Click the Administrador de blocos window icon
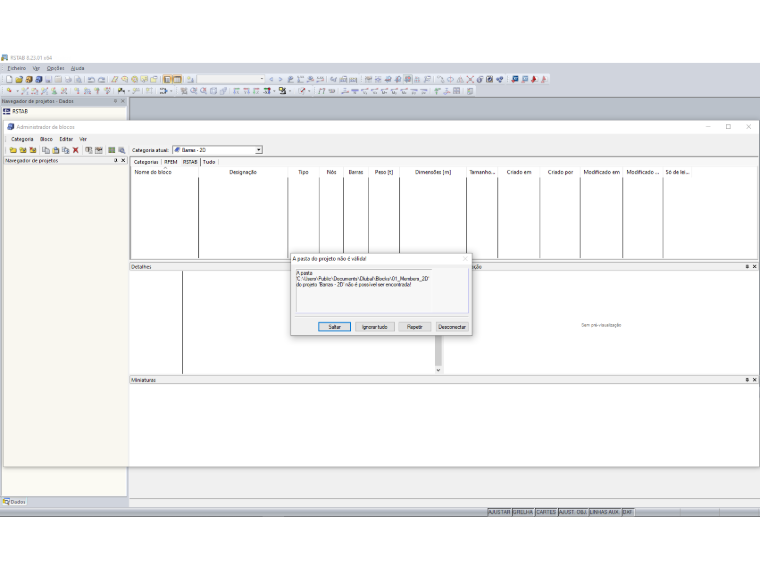Viewport: 760px width, 570px height. coord(10,127)
